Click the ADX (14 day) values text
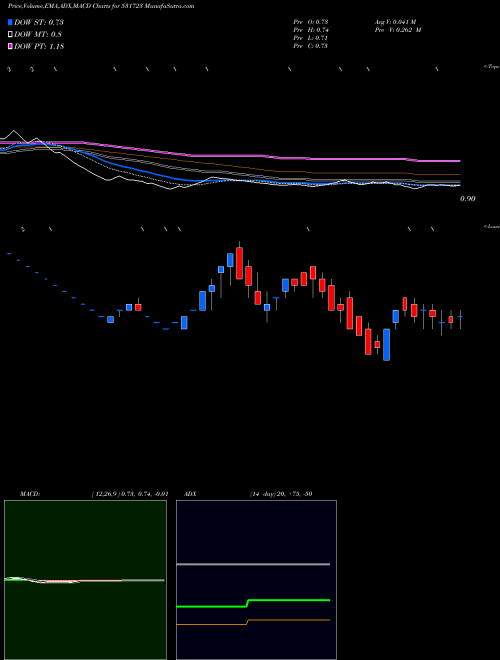The width and height of the screenshot is (500, 660). click(x=281, y=494)
